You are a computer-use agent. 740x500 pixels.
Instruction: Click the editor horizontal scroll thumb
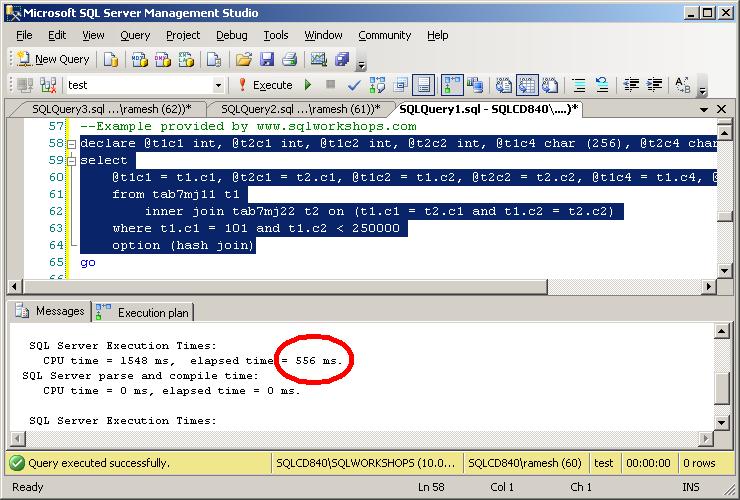(285, 286)
